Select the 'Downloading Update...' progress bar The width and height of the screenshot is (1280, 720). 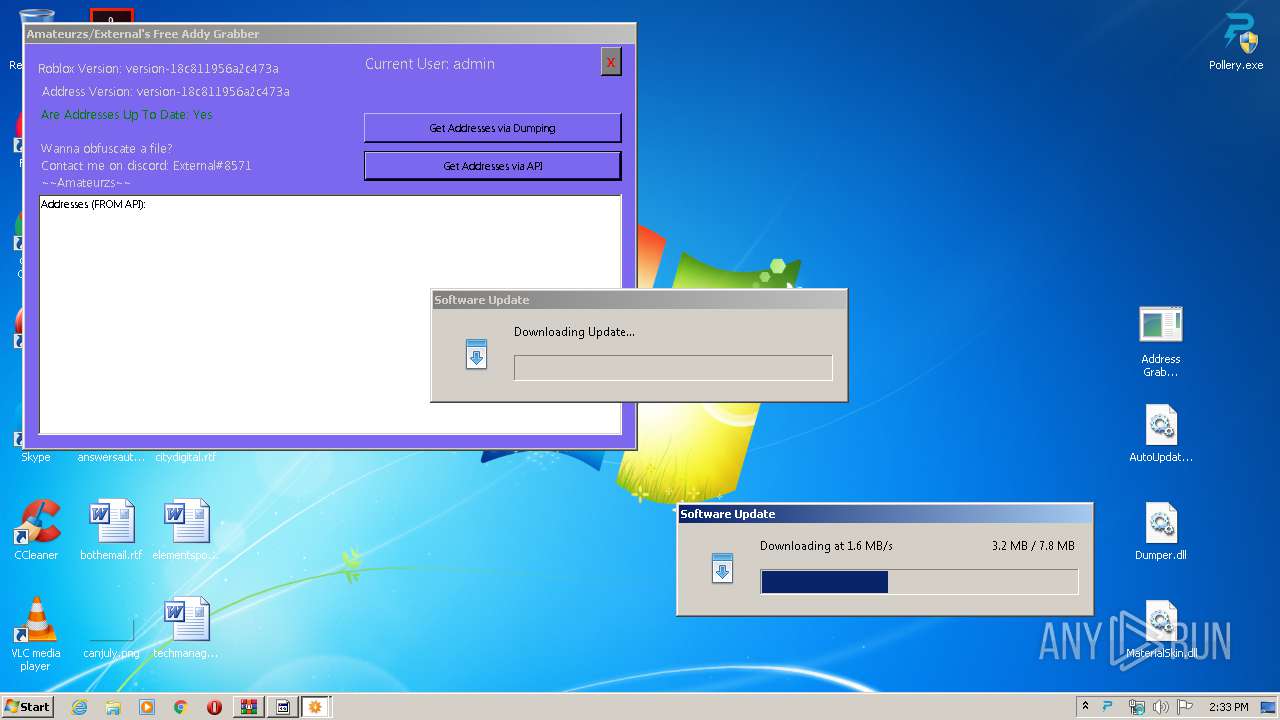click(x=673, y=367)
